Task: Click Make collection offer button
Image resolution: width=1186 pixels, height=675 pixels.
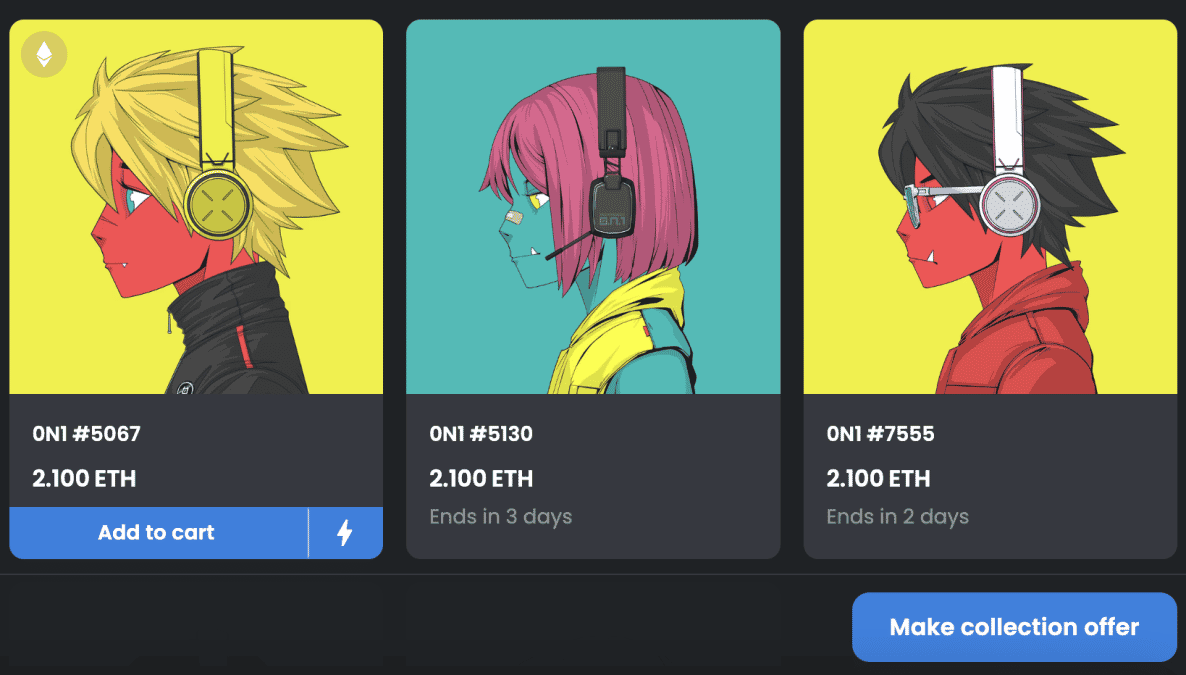Action: point(1014,627)
